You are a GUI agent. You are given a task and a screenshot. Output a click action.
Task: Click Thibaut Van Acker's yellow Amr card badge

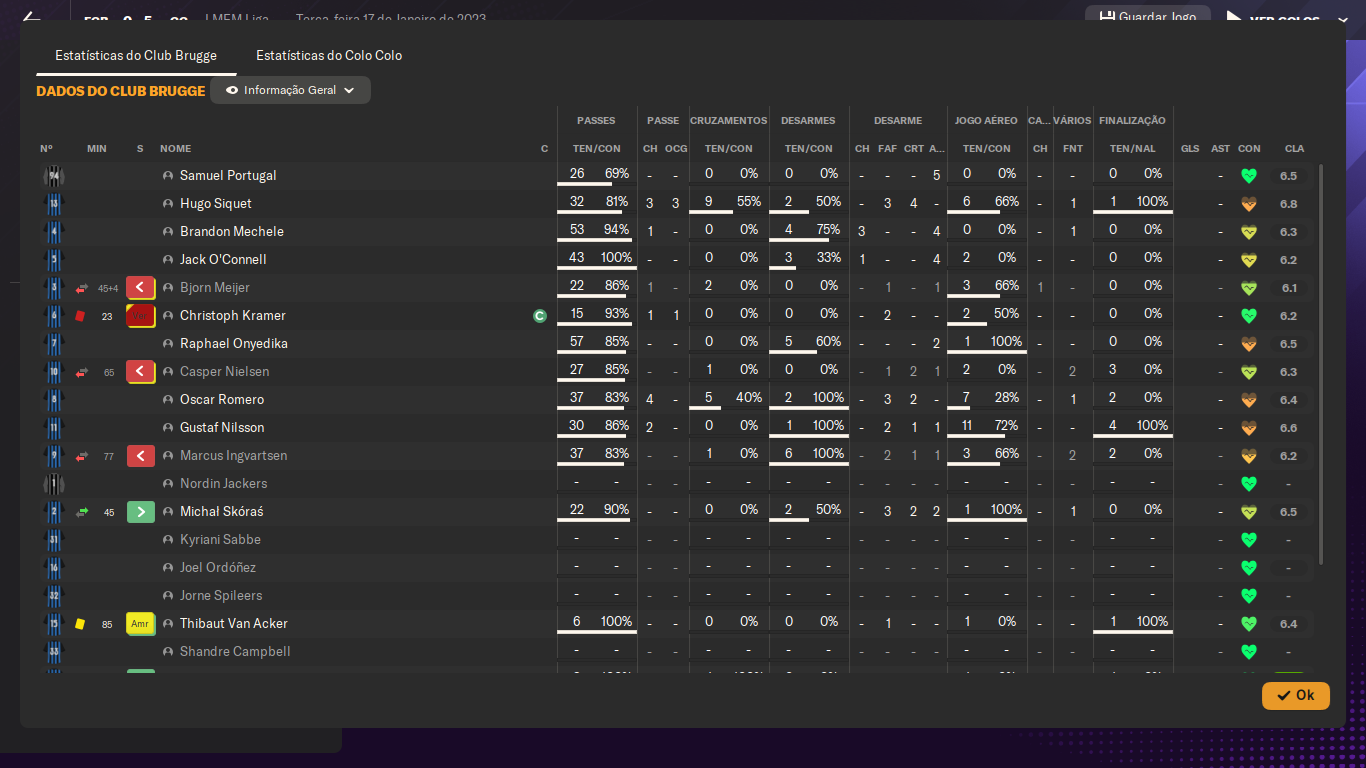140,624
